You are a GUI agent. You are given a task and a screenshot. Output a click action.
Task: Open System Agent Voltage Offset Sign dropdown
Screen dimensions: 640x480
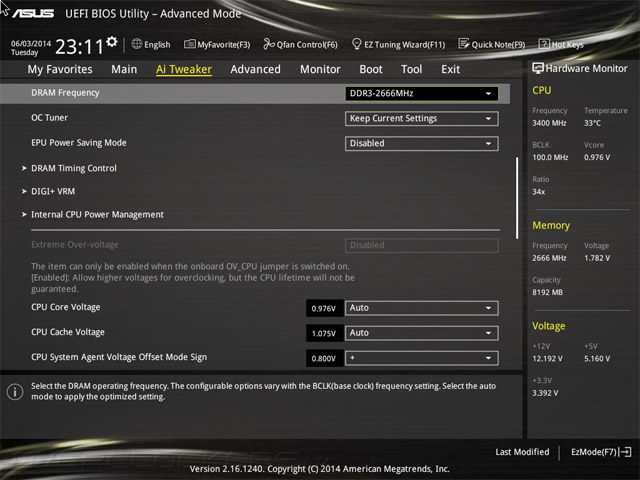(422, 358)
